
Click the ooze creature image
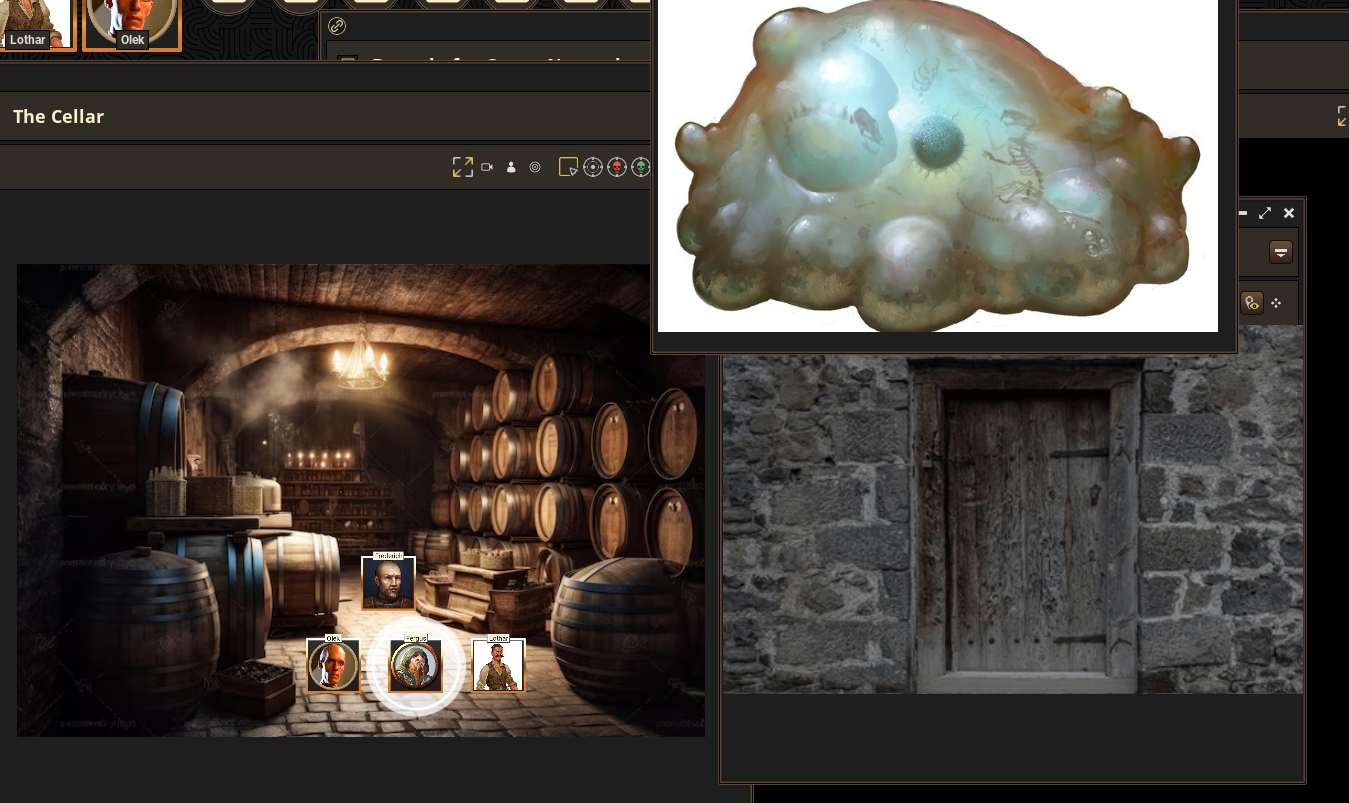pyautogui.click(x=937, y=165)
